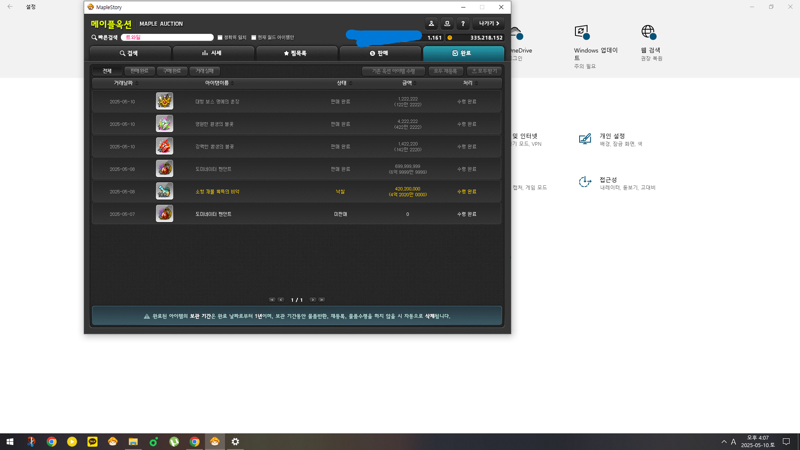Sort by the 아이템이름 column header
The image size is (800, 450).
pyautogui.click(x=217, y=83)
